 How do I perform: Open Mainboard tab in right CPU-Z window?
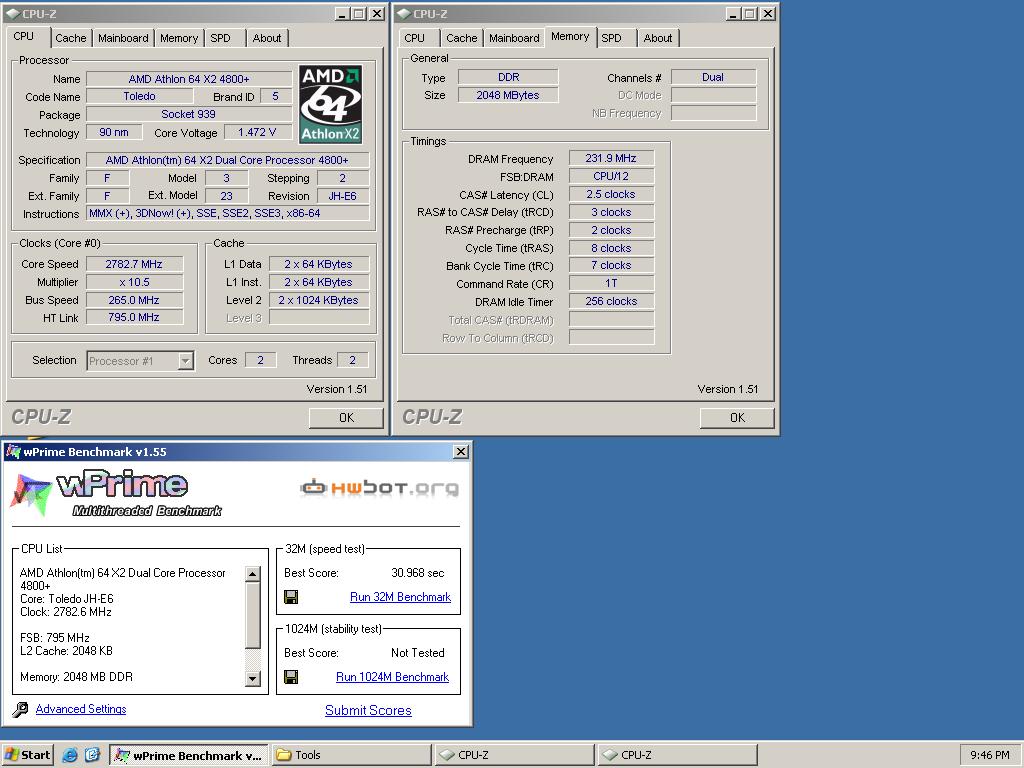(x=514, y=38)
